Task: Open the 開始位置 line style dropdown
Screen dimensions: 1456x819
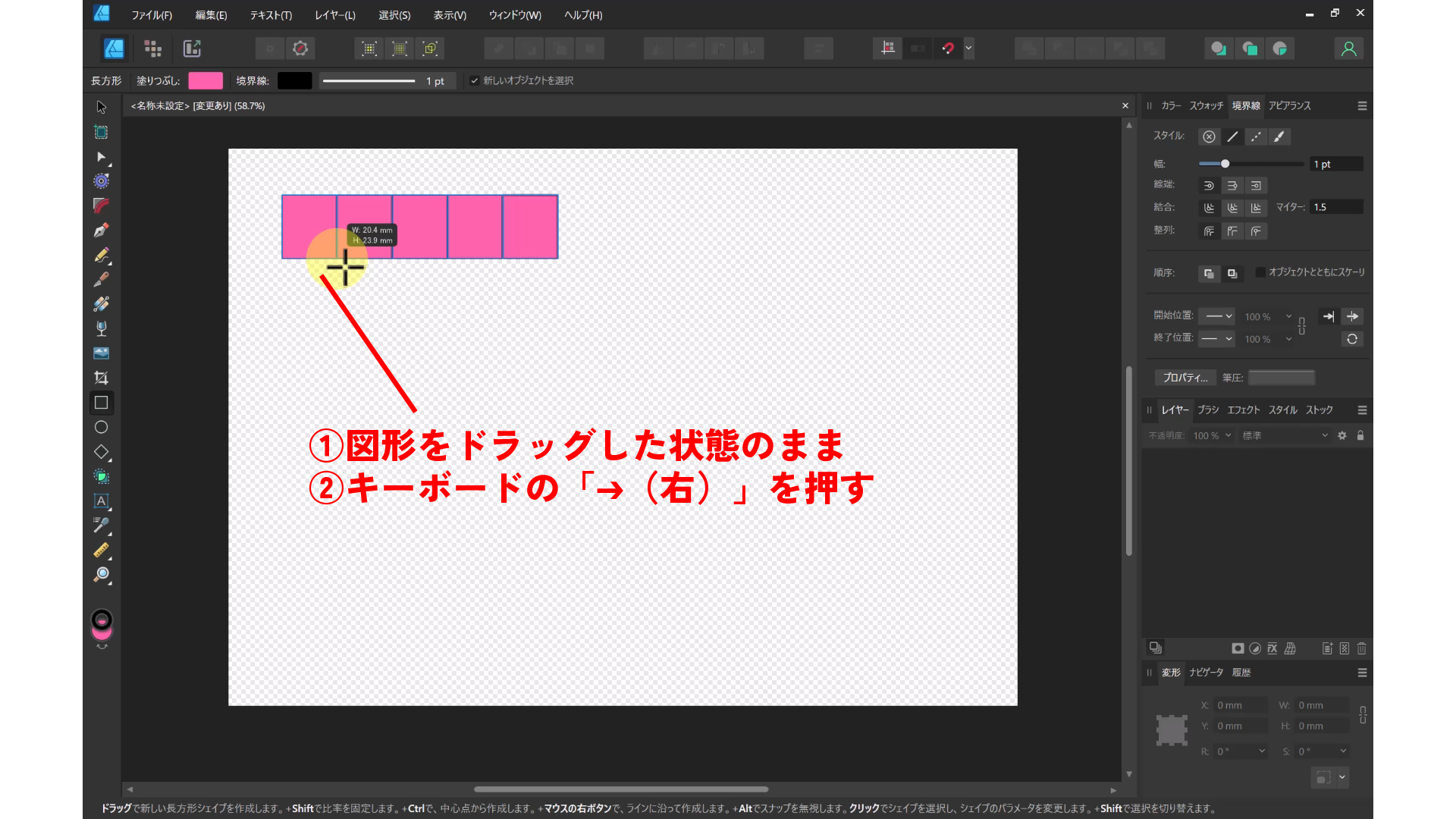Action: tap(1216, 316)
